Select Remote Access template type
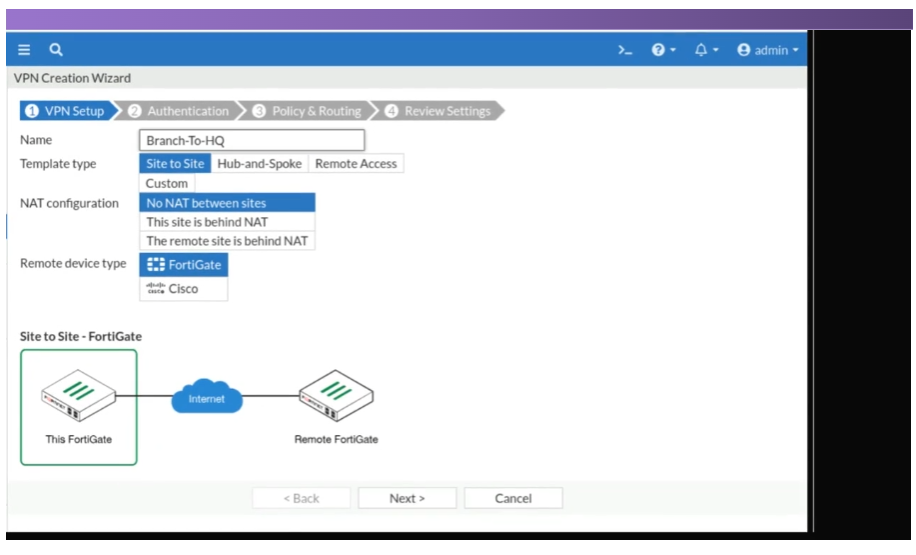This screenshot has width=916, height=555. tap(356, 164)
